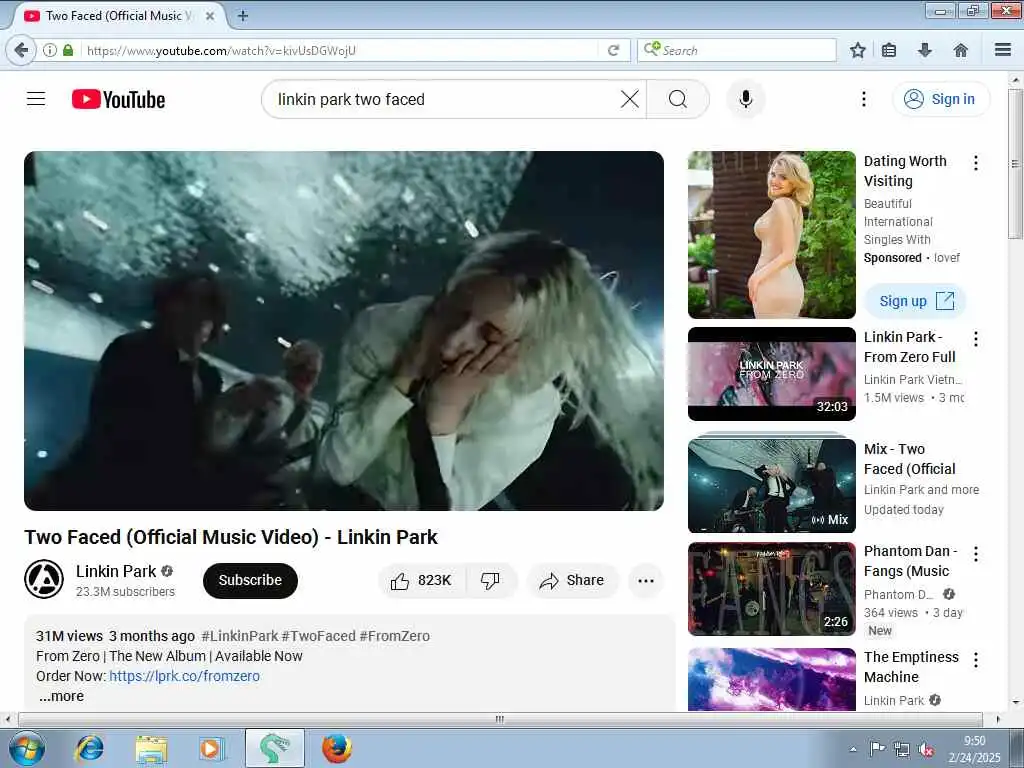Open options for Phantom Dan Fangs video
The width and height of the screenshot is (1024, 768).
coord(976,554)
